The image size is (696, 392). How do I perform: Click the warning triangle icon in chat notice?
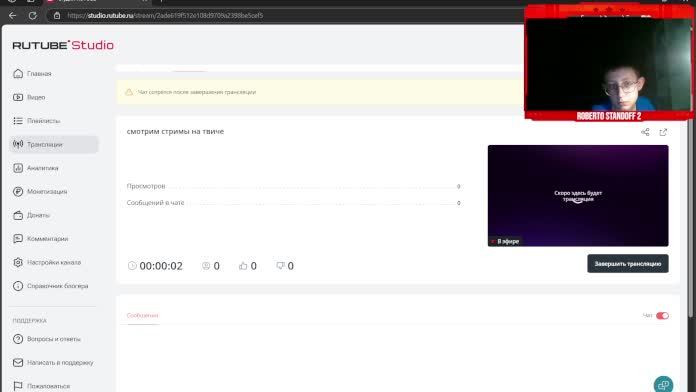point(129,92)
